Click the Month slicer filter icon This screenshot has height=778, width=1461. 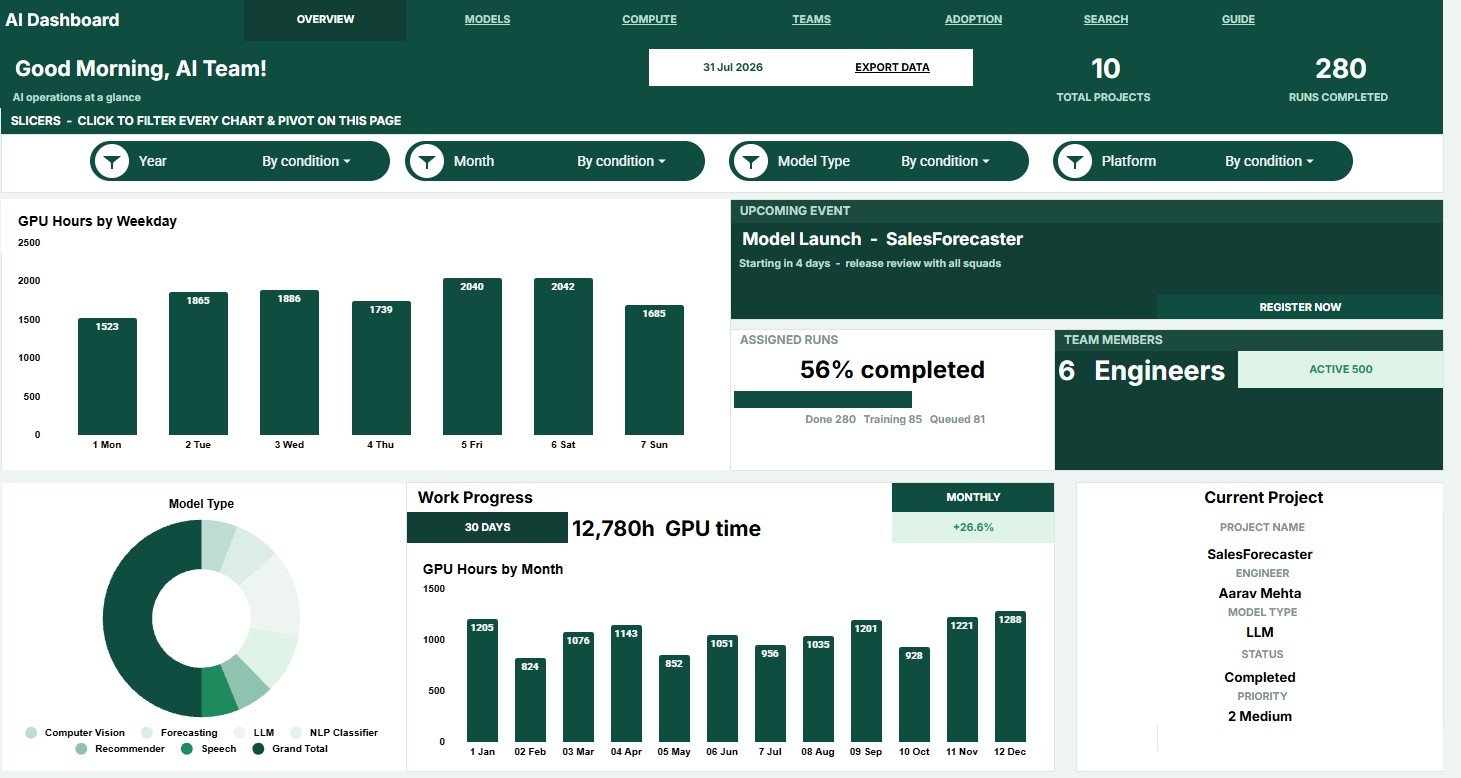[427, 161]
